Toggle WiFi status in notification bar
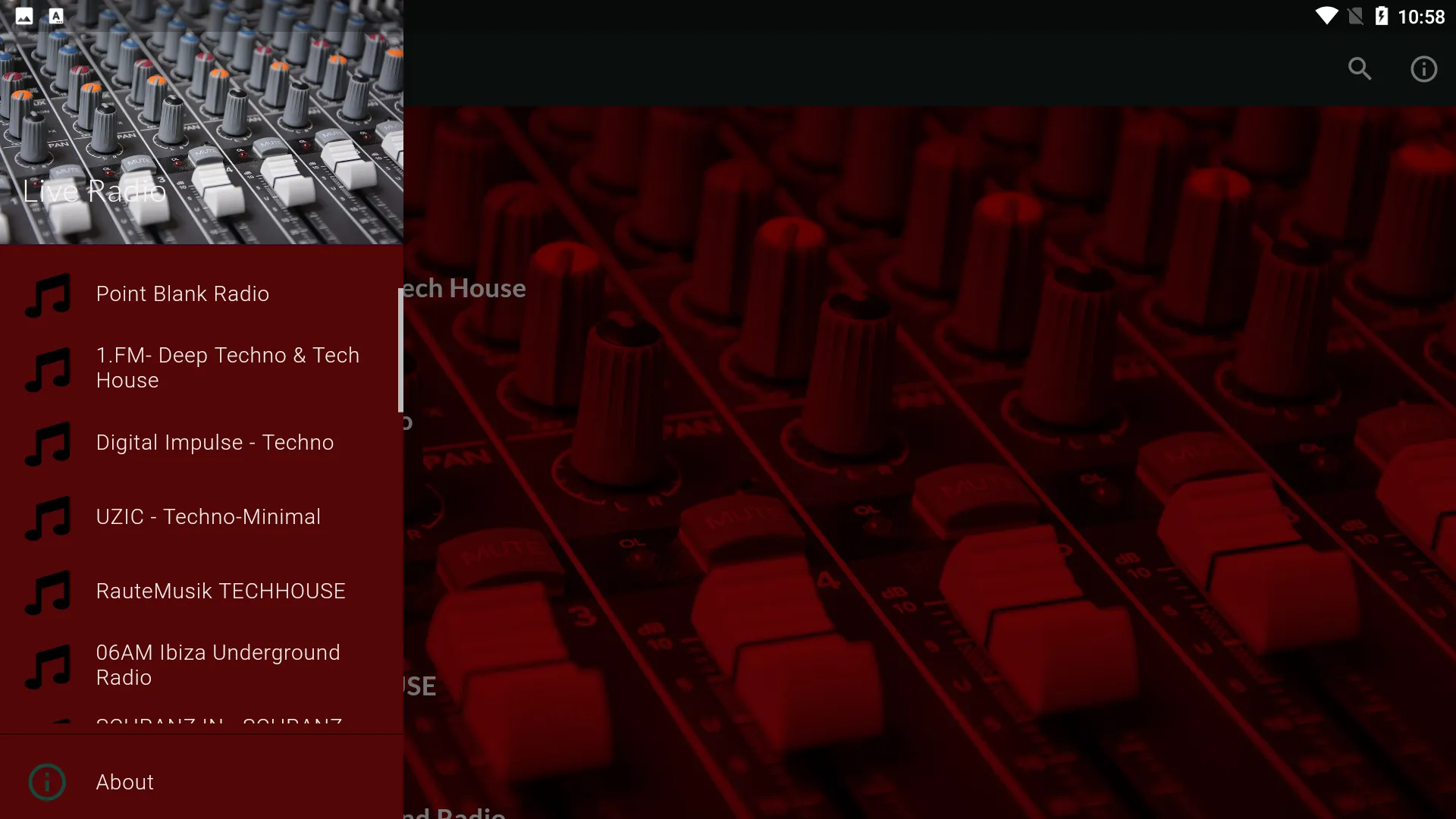This screenshot has width=1456, height=819. point(1315,14)
